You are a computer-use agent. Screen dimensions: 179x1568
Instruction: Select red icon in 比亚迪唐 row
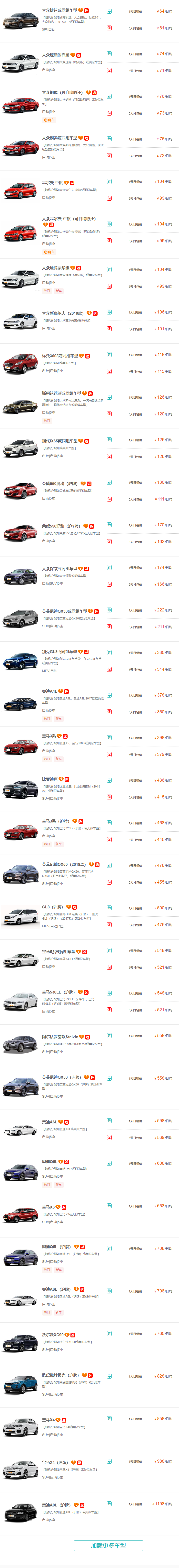pos(109,797)
